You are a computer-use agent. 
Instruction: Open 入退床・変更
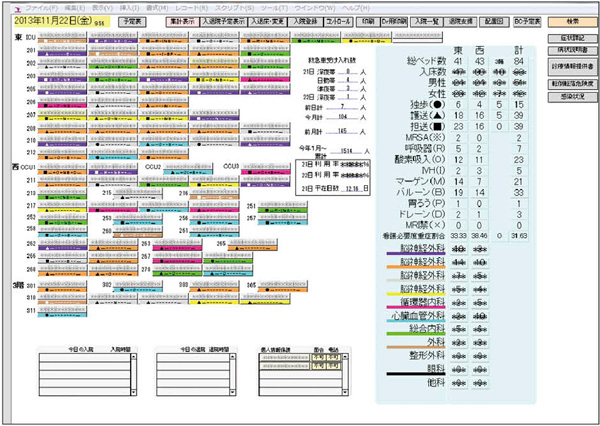point(267,22)
